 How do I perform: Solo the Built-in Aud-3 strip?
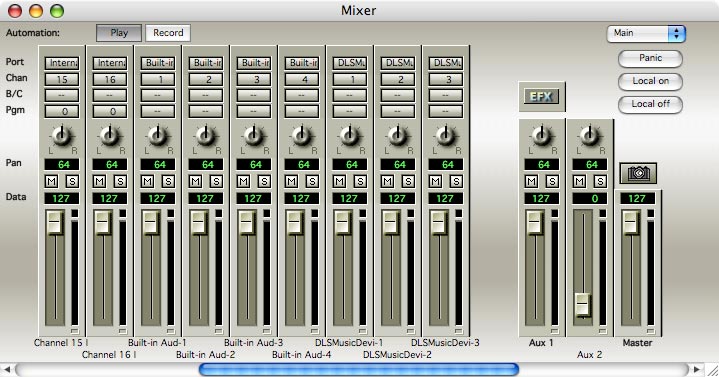pyautogui.click(x=264, y=181)
